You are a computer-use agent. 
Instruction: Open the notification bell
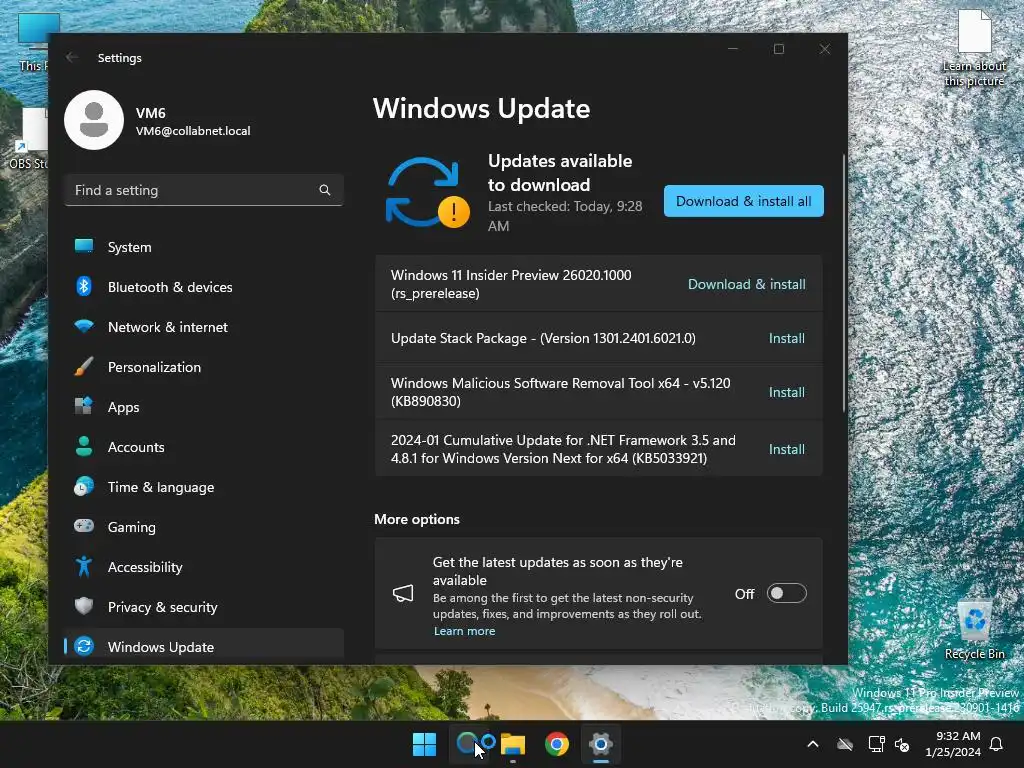click(x=997, y=744)
